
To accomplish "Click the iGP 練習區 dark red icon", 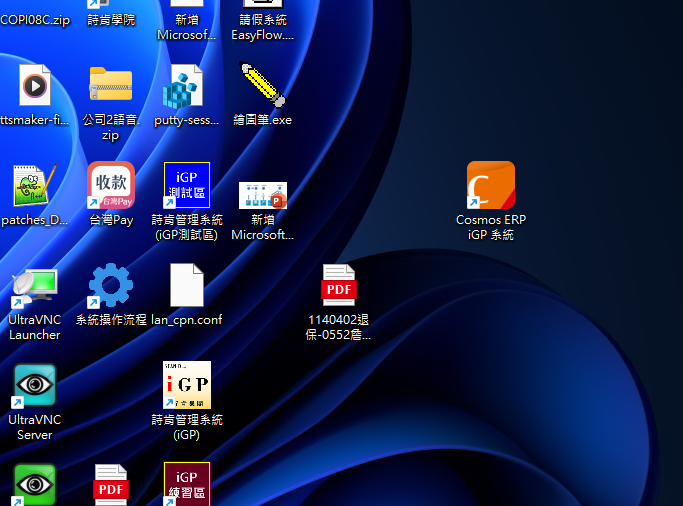I will pyautogui.click(x=187, y=483).
